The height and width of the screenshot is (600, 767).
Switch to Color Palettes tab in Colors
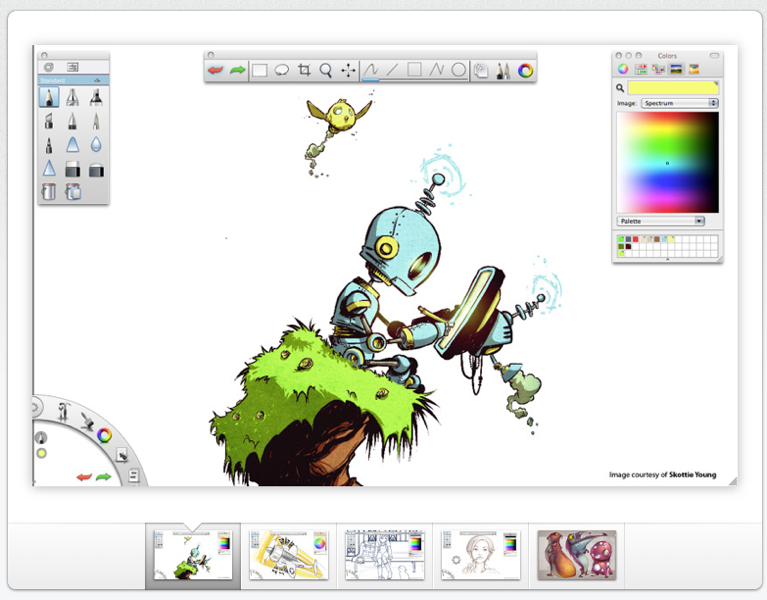(658, 69)
